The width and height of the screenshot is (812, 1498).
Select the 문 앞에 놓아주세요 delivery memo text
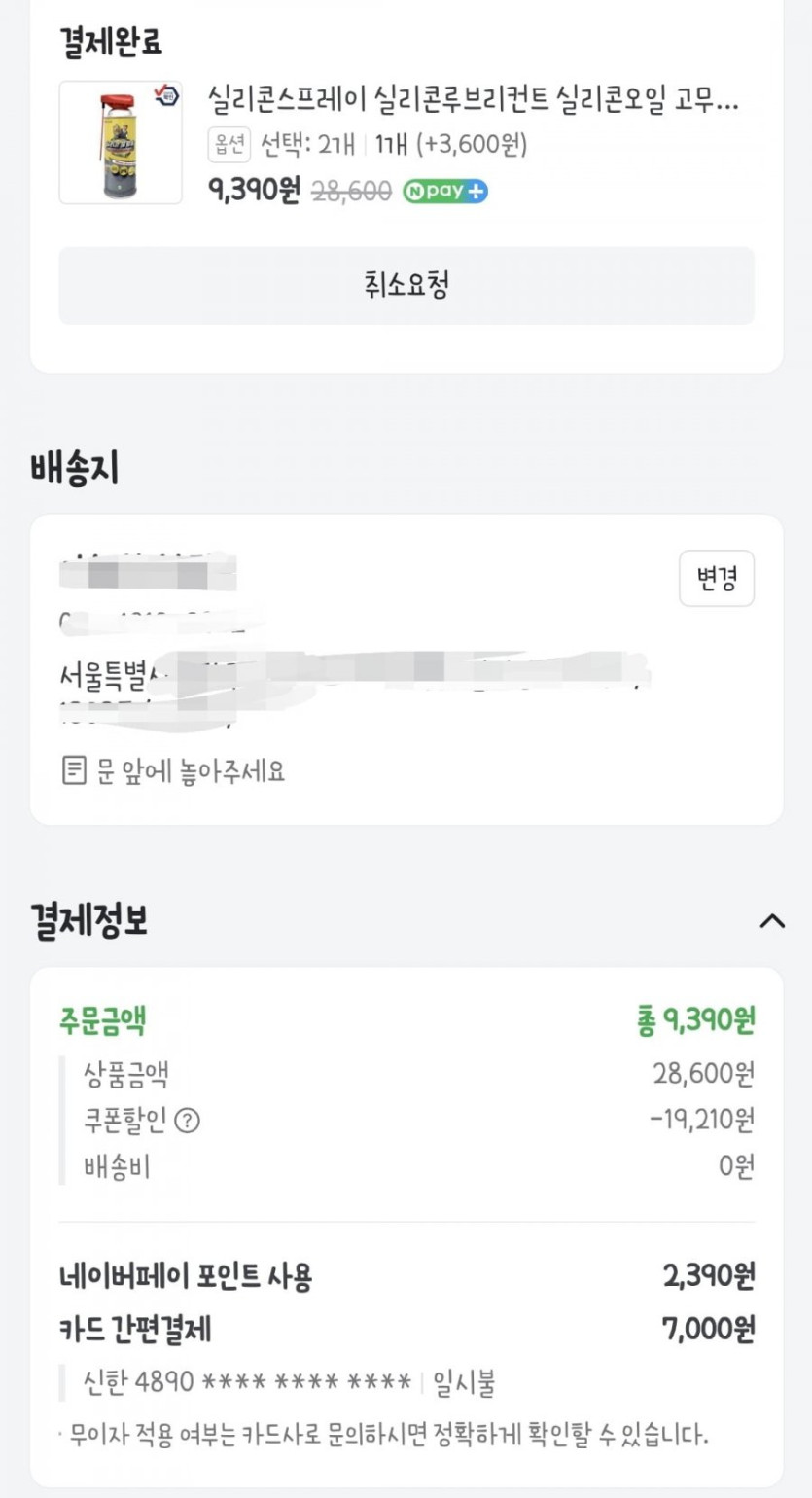pyautogui.click(x=191, y=772)
